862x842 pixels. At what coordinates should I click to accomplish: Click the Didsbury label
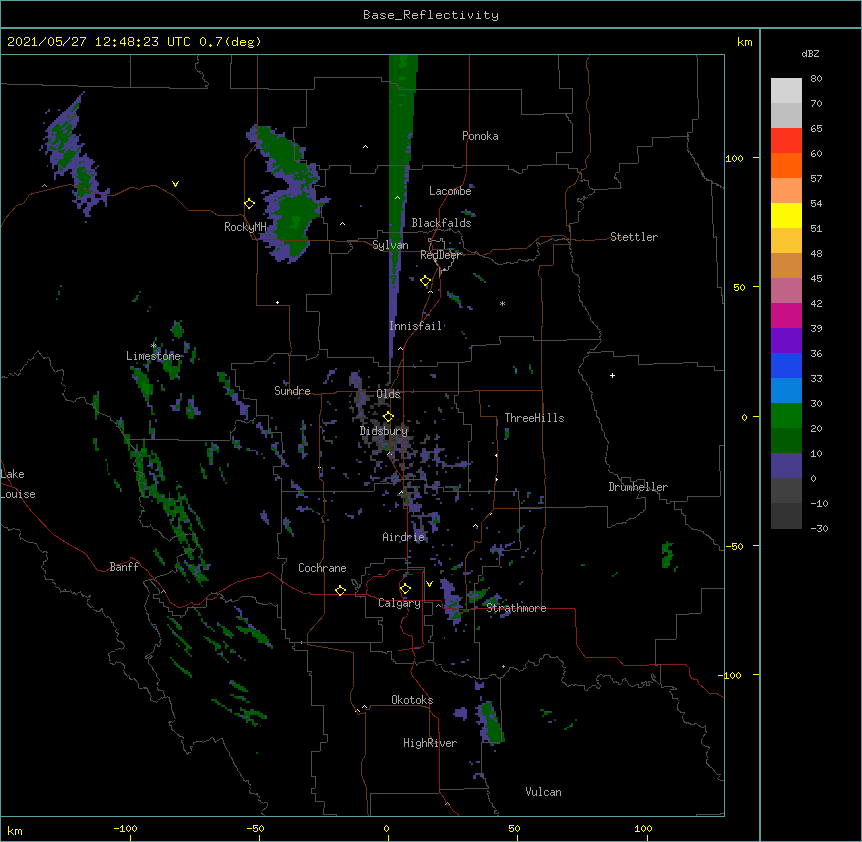coord(384,431)
